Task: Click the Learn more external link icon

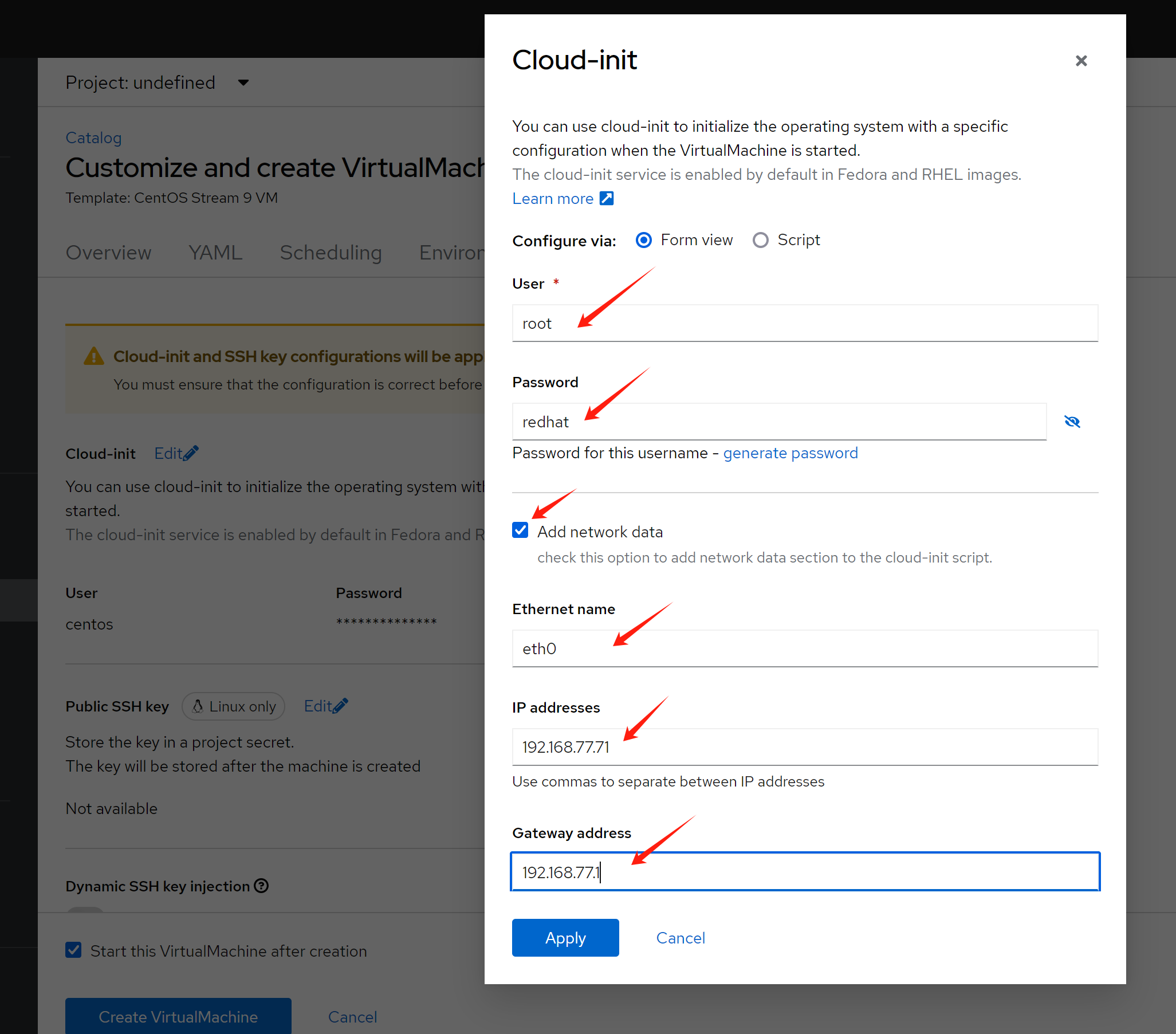Action: [607, 199]
